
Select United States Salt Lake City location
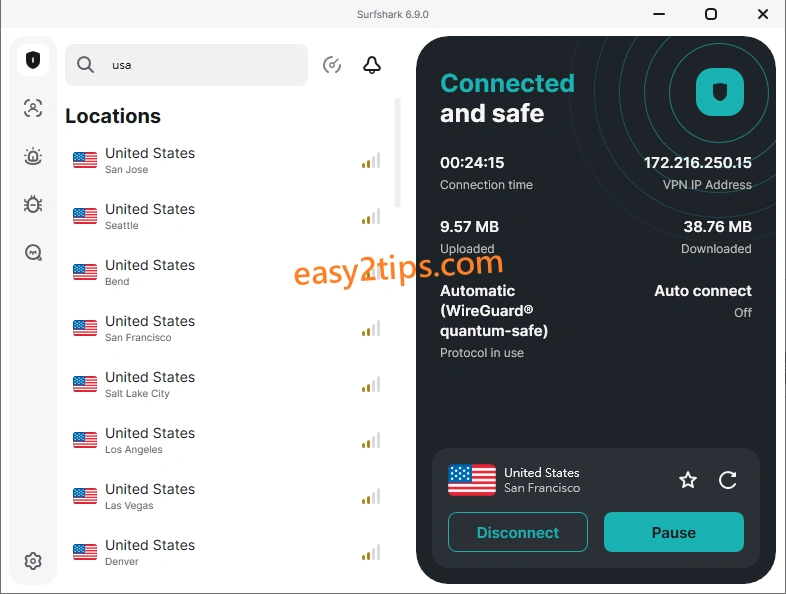point(227,384)
